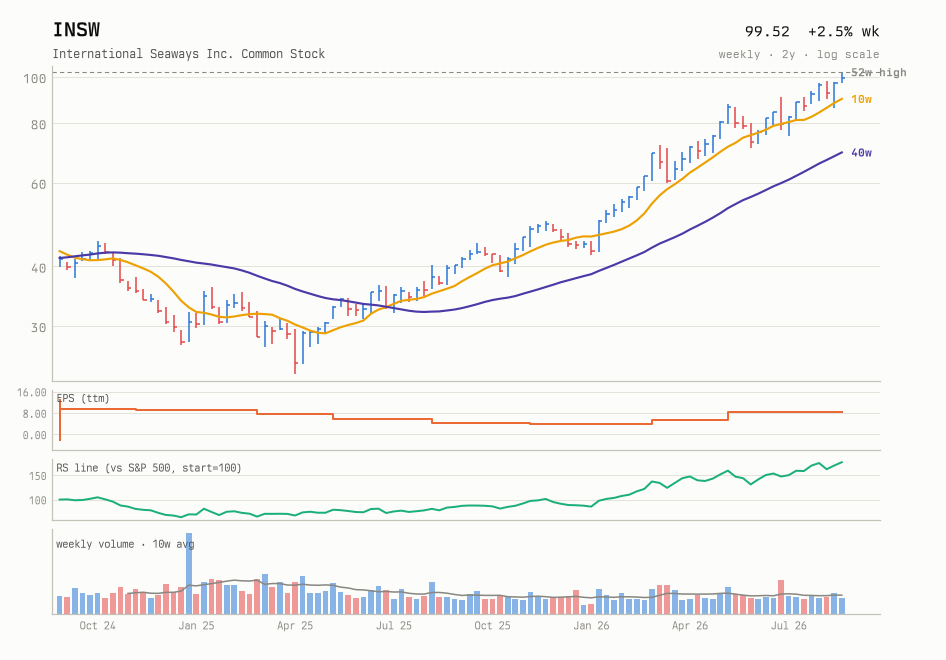Click the 60 price axis label
The image size is (946, 660).
pos(38,185)
